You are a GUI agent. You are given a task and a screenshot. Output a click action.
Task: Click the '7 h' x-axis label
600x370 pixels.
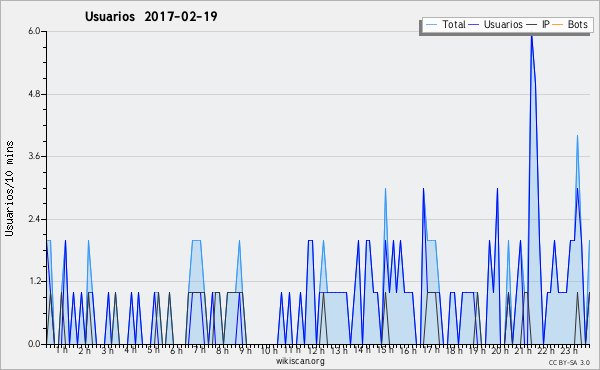click(199, 350)
